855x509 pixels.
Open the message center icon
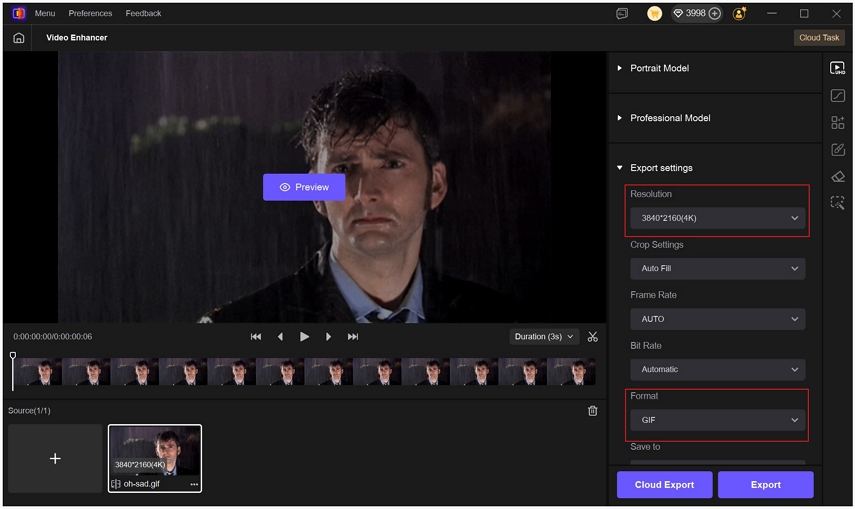[622, 14]
